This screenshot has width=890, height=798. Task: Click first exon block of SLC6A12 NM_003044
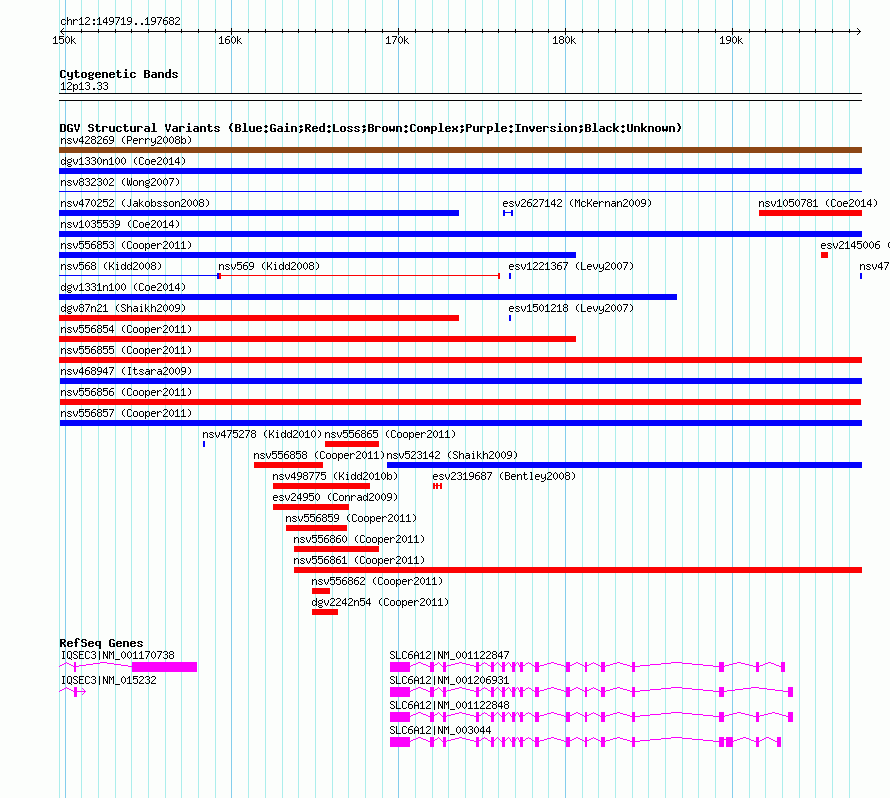(x=400, y=742)
